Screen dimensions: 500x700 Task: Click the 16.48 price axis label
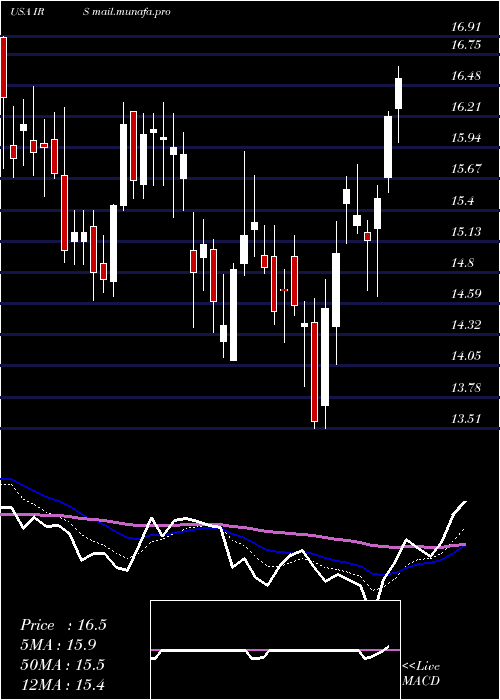tap(466, 76)
